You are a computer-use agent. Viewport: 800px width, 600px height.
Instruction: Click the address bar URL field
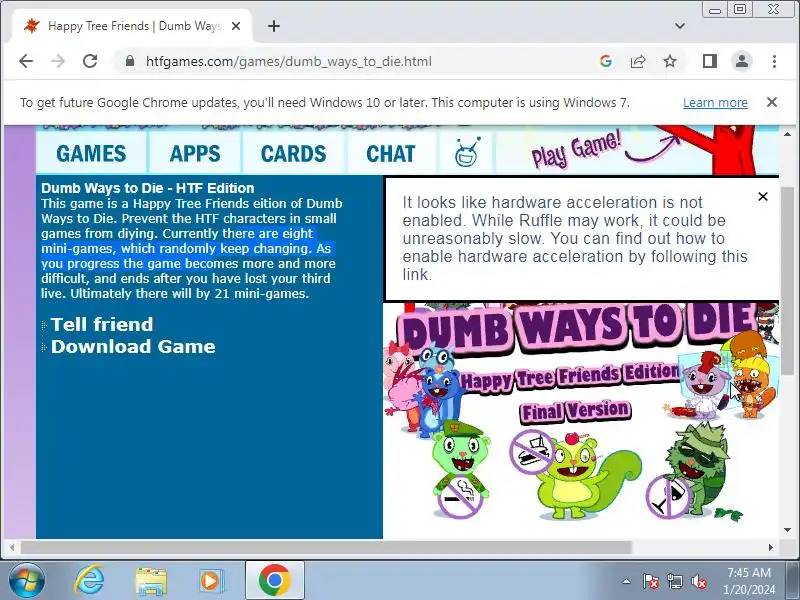[x=357, y=61]
